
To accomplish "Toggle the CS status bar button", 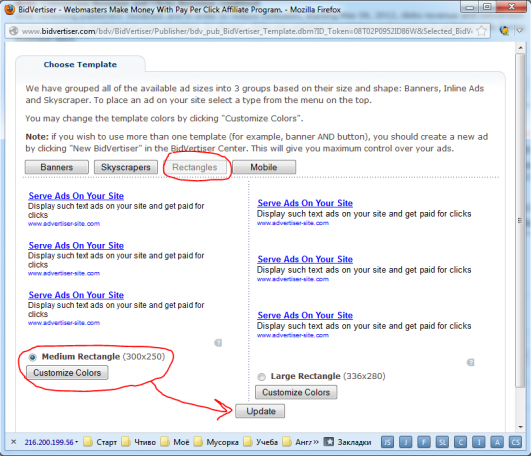I will pos(515,442).
